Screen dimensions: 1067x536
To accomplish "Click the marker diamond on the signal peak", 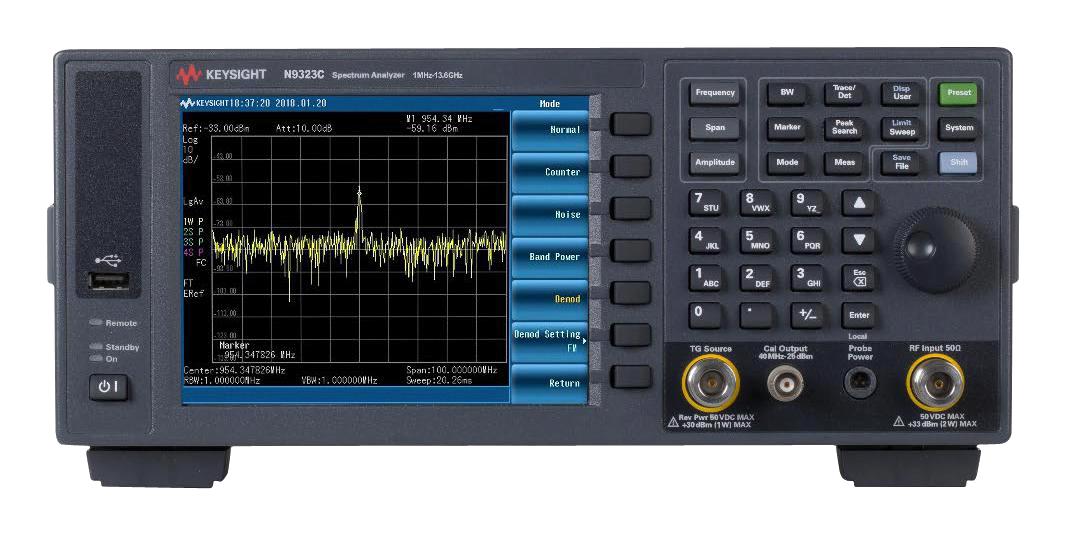I will pyautogui.click(x=359, y=191).
